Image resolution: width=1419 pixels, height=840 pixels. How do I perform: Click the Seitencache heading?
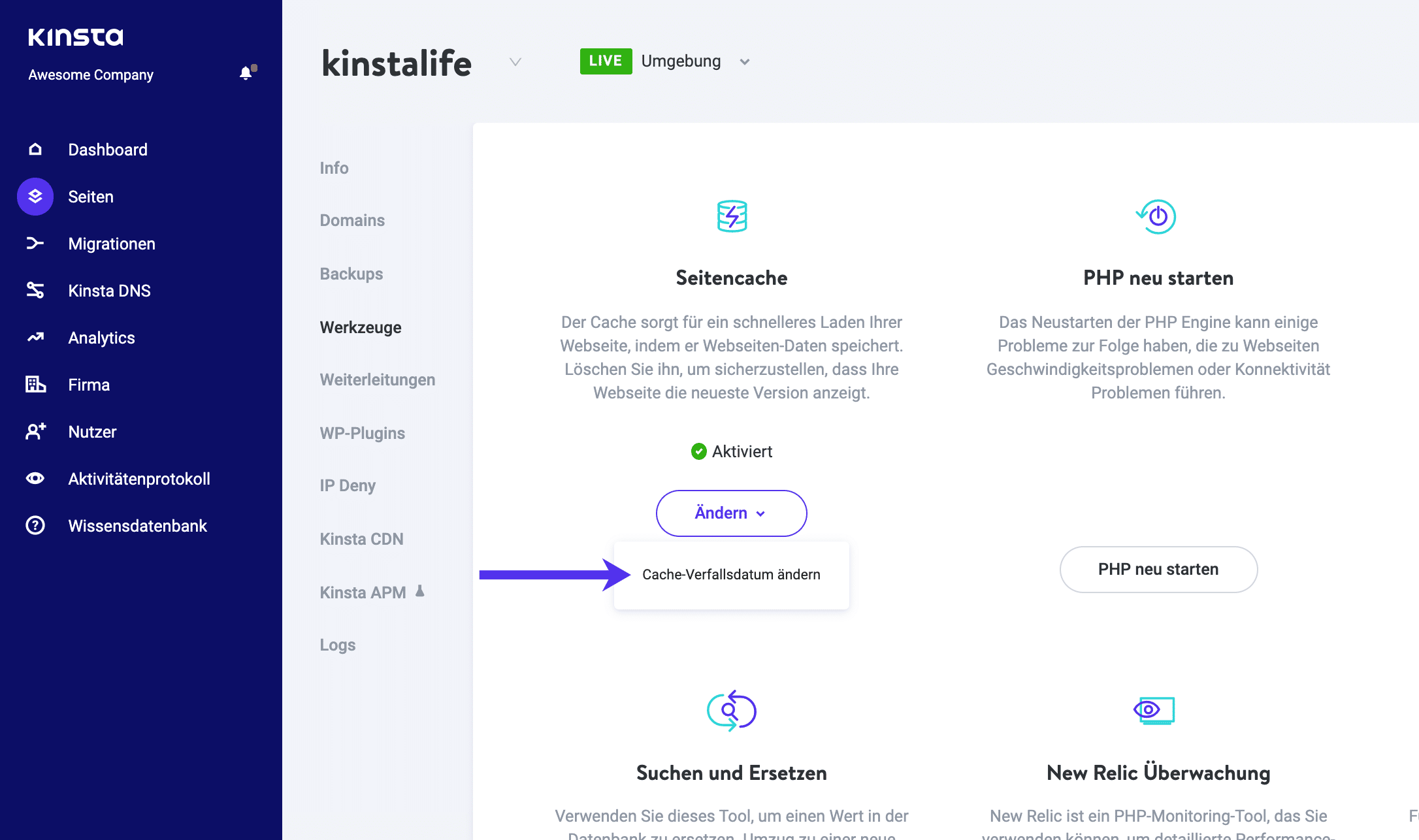coord(732,278)
